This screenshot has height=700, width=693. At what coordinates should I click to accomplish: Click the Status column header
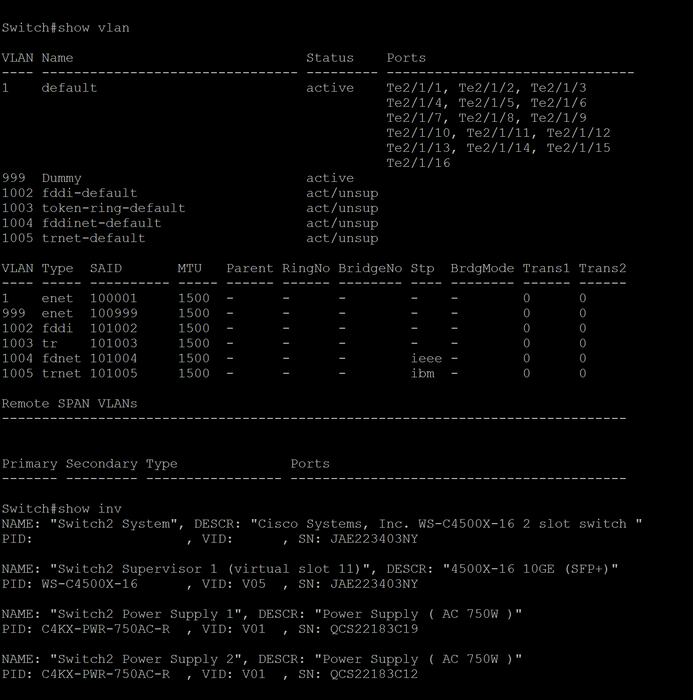[x=330, y=58]
